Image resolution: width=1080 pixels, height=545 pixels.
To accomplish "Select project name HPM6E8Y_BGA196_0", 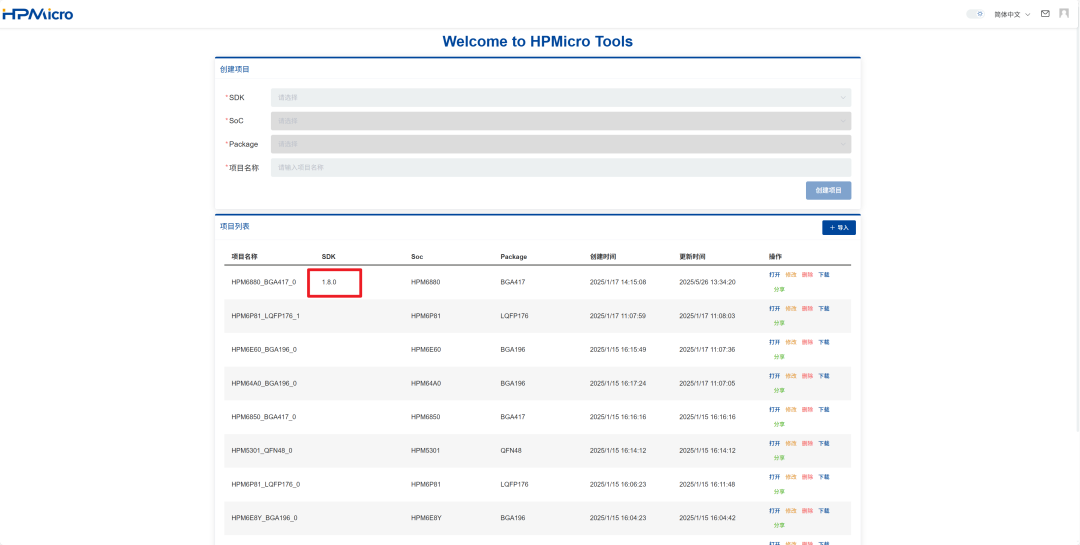I will [264, 518].
